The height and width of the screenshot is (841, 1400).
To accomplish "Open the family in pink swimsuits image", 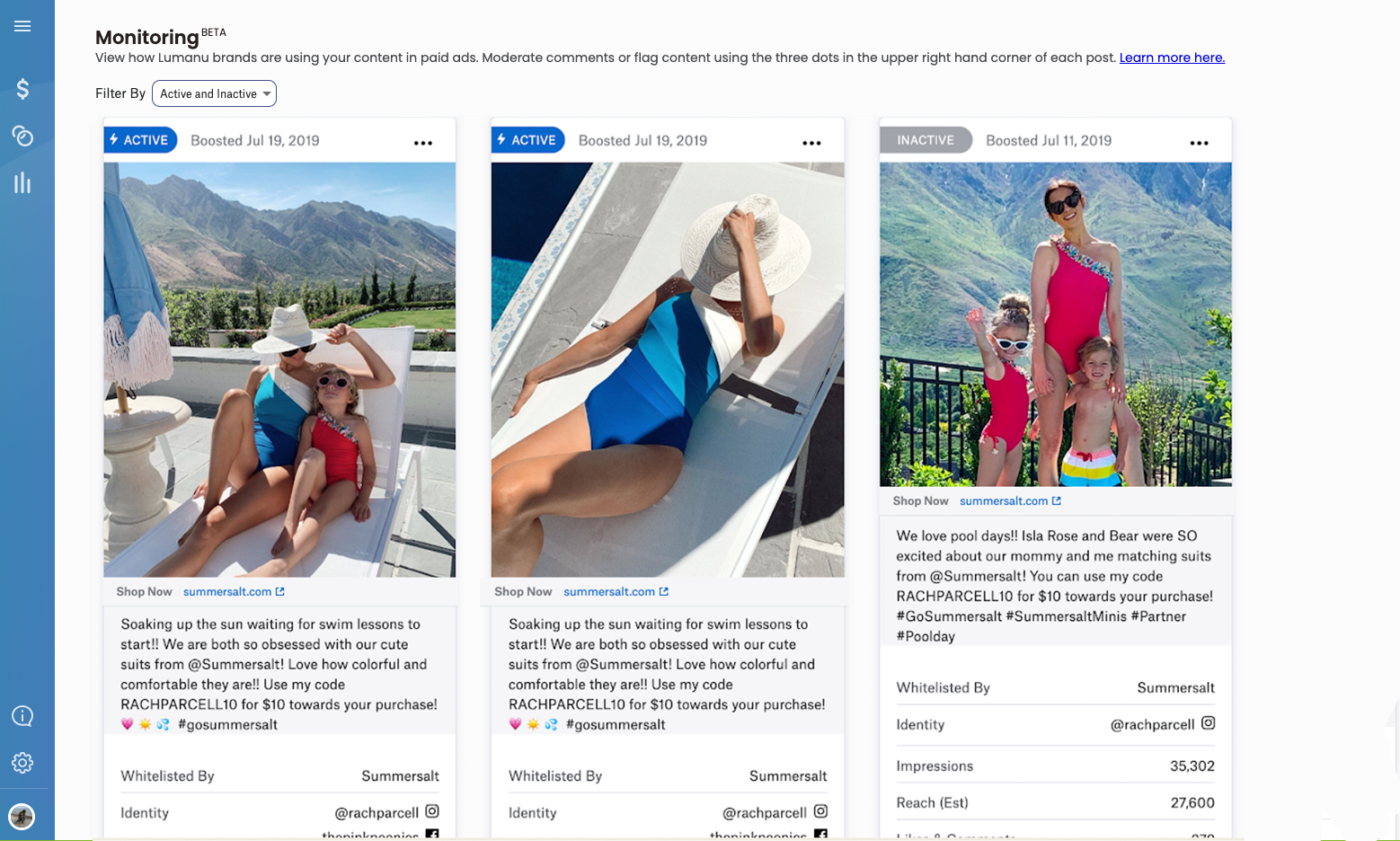I will point(1055,324).
